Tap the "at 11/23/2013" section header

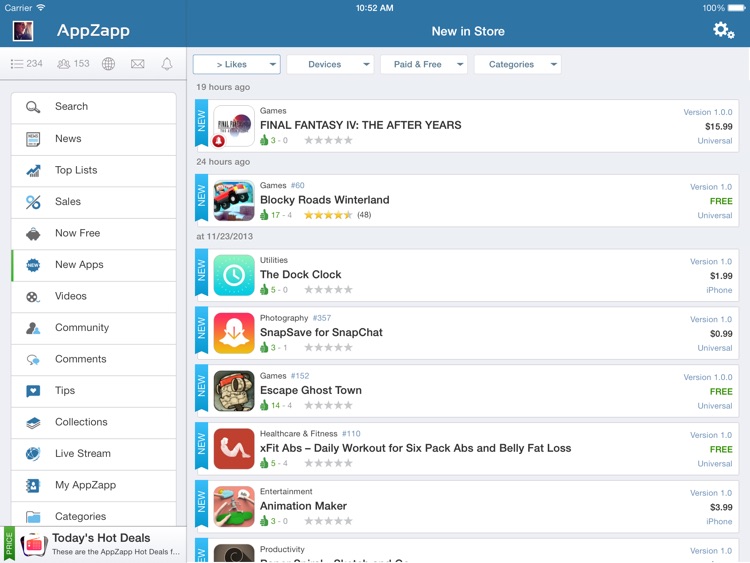pos(224,236)
